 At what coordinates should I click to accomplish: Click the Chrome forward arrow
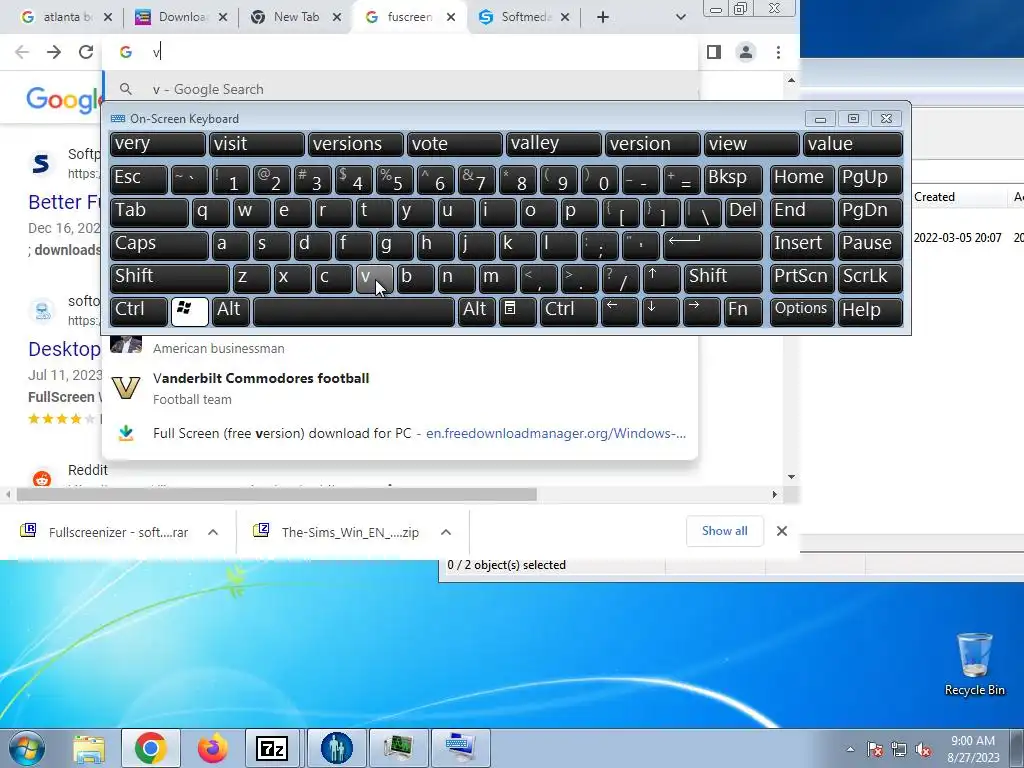54,52
